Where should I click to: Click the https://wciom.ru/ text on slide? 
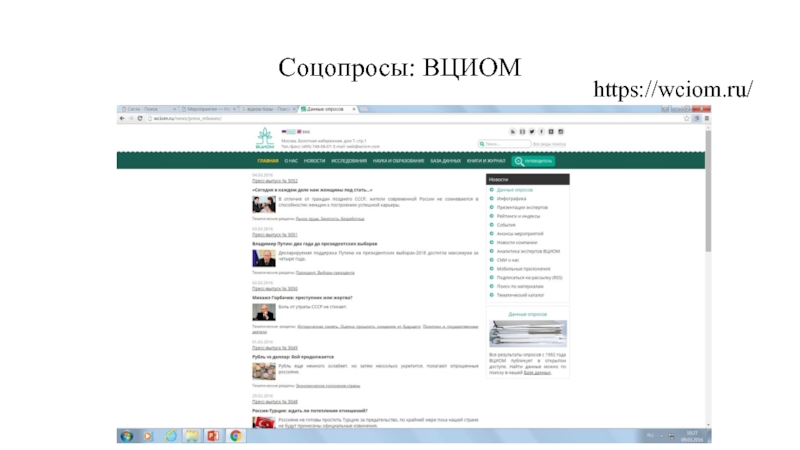click(x=673, y=89)
